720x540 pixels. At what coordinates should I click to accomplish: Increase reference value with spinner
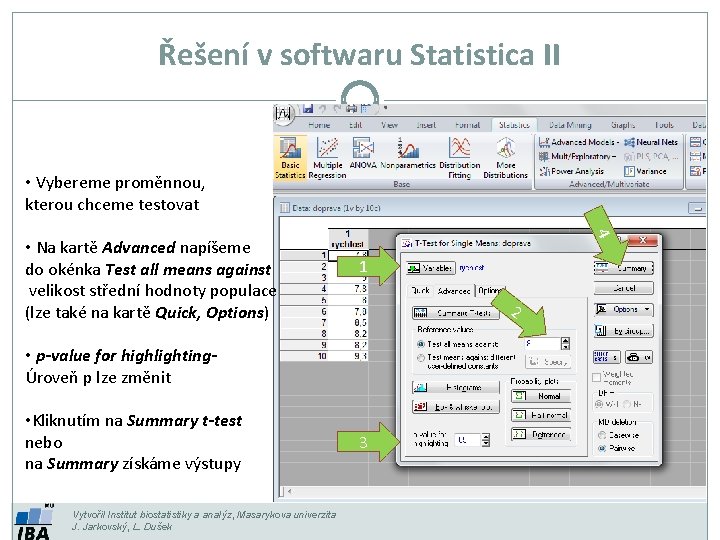pos(566,340)
